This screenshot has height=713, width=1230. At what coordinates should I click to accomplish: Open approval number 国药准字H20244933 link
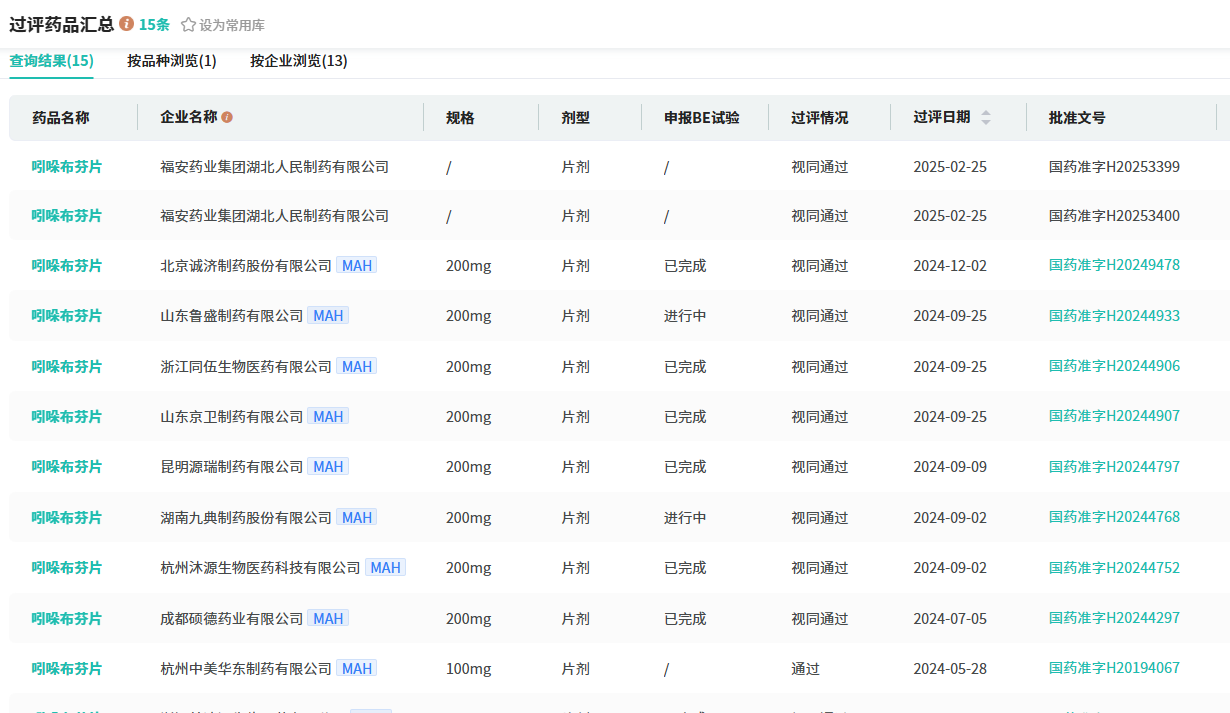(x=1114, y=316)
